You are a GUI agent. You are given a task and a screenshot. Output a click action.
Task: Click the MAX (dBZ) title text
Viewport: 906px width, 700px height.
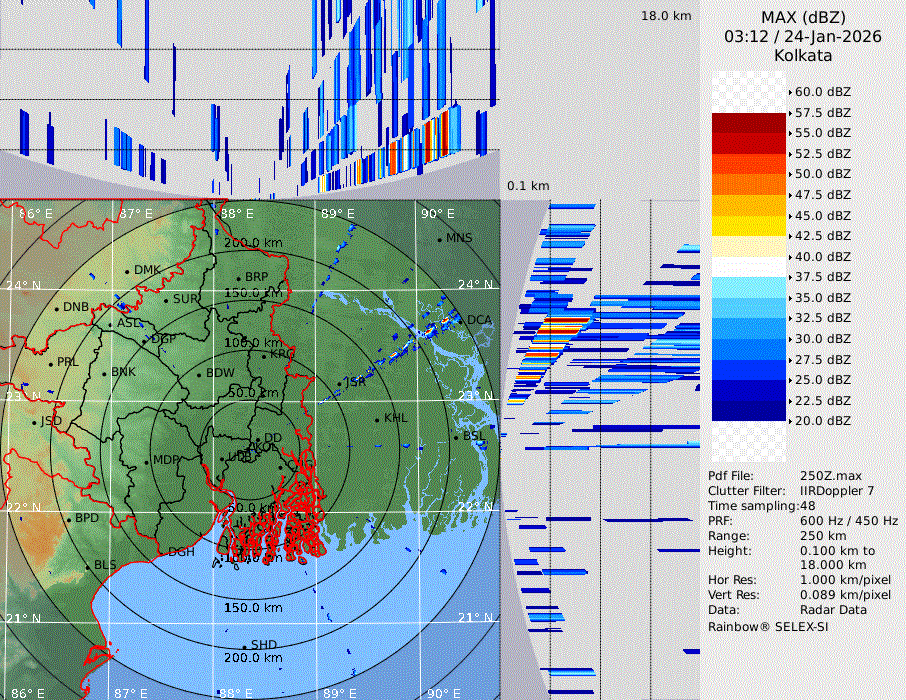[803, 17]
